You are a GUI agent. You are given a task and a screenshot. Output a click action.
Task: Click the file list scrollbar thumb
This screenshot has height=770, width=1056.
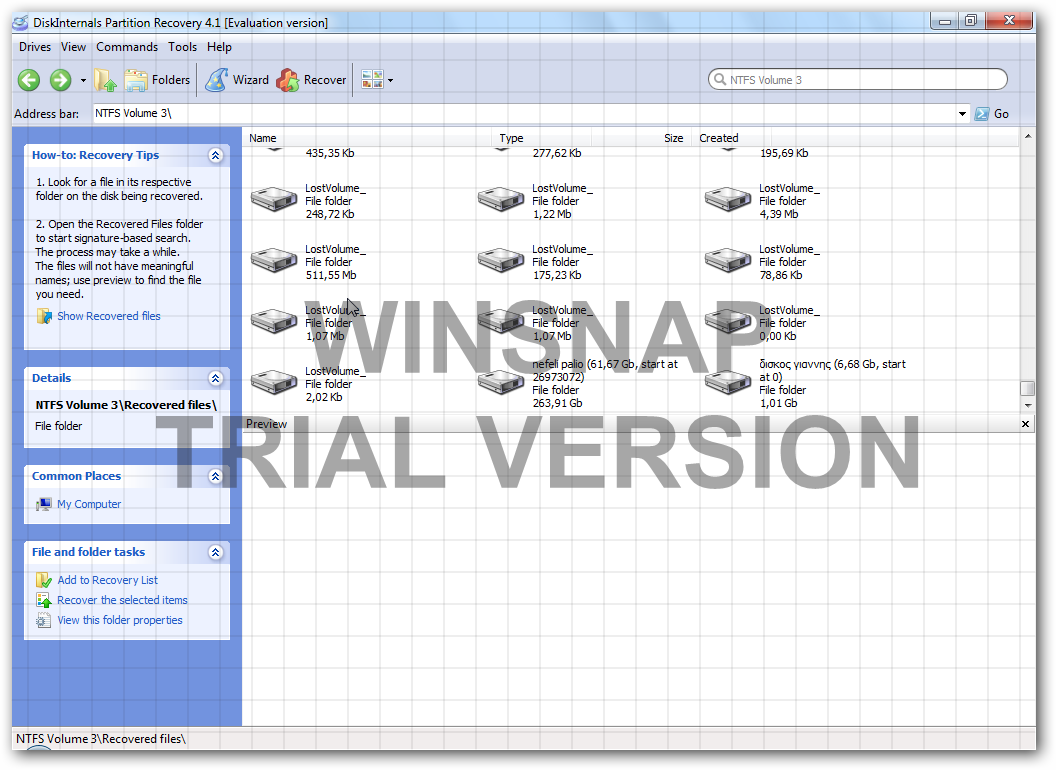pos(1028,389)
